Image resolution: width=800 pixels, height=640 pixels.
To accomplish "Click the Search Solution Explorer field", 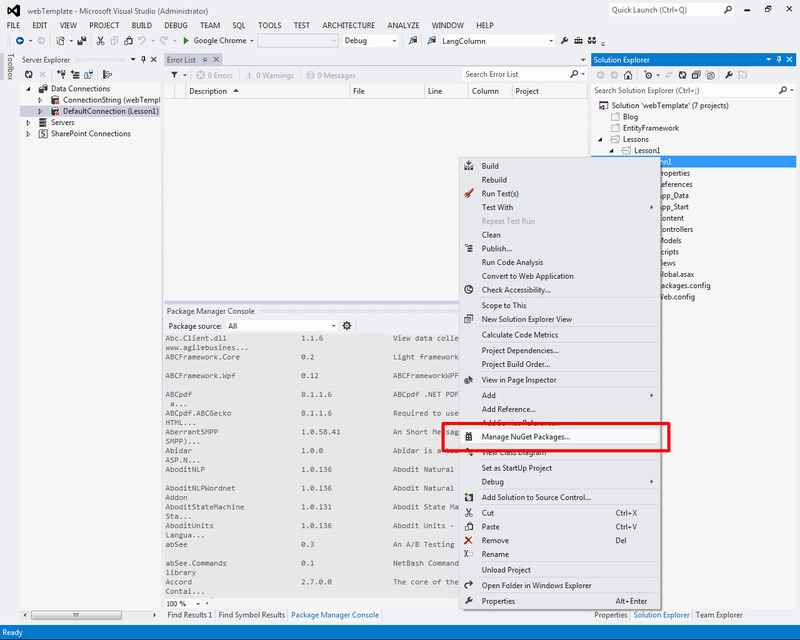I will (685, 90).
